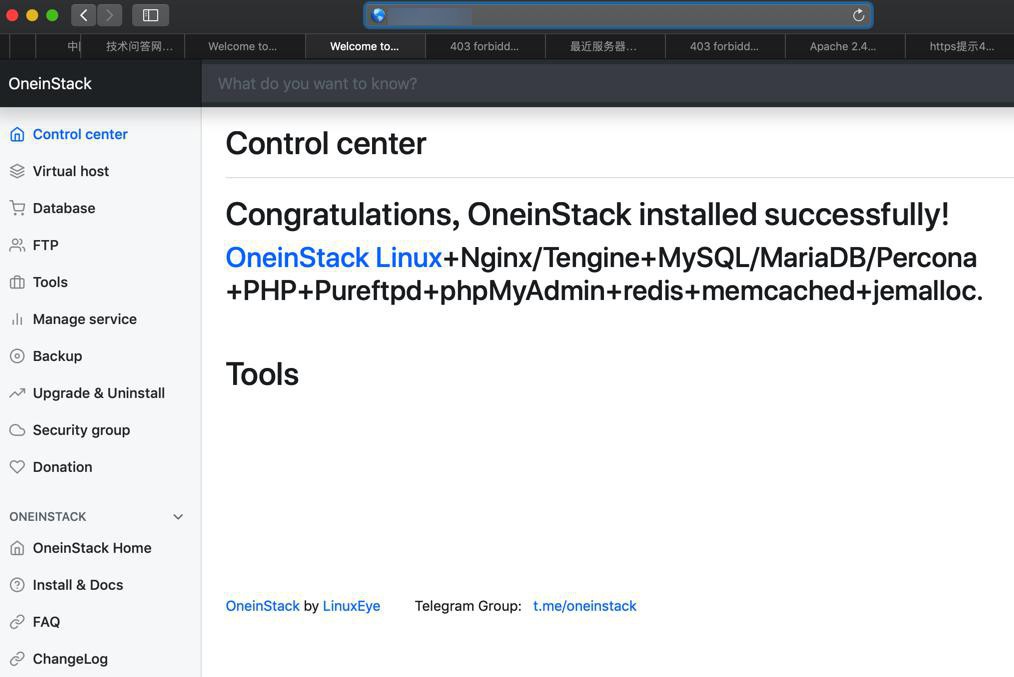This screenshot has width=1014, height=677.
Task: Toggle the browser sidebar button
Action: tap(151, 15)
